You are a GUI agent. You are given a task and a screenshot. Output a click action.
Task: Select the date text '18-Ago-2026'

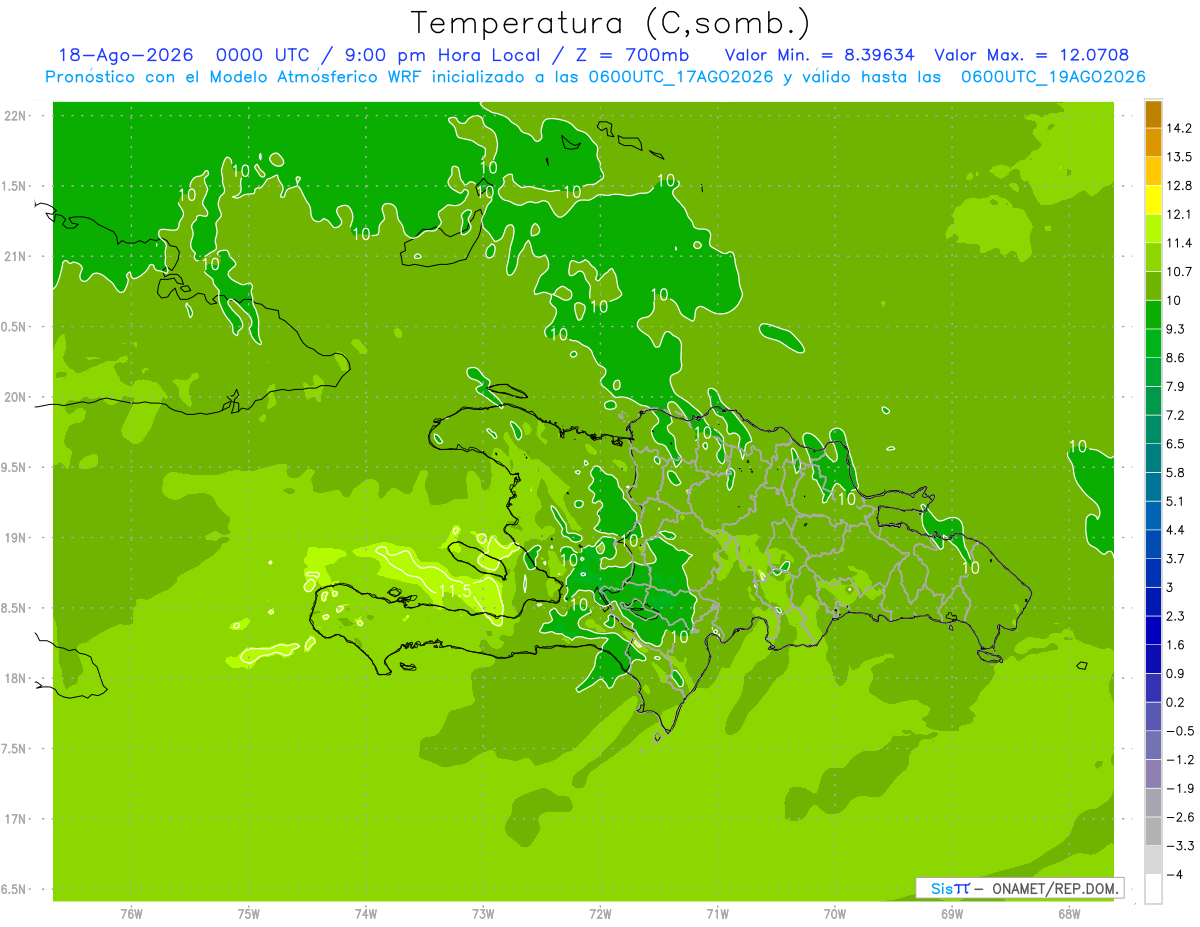125,55
